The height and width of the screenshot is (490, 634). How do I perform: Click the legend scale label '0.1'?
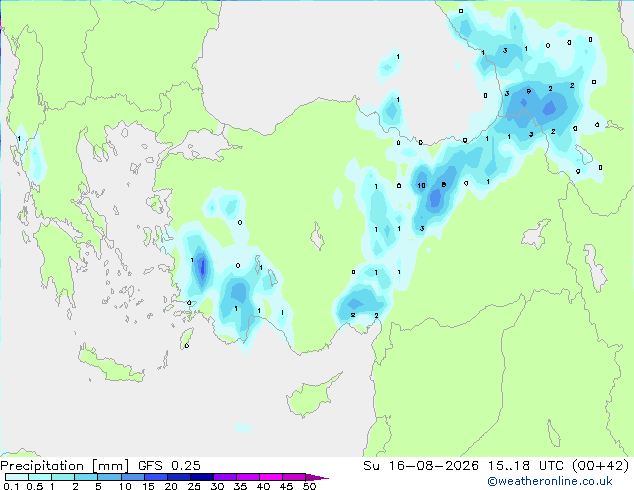click(x=11, y=486)
